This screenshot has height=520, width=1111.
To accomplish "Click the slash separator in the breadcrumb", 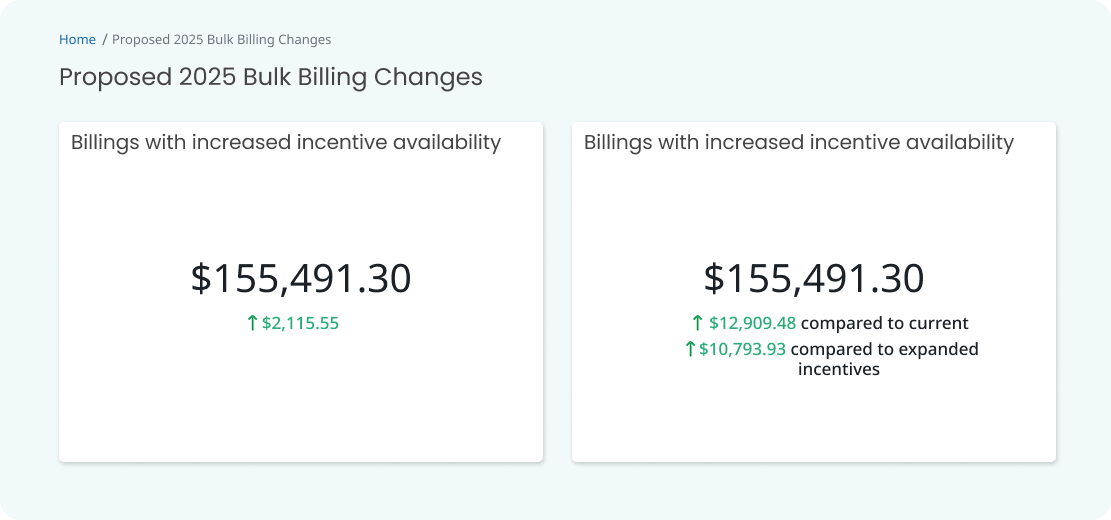I will 105,40.
